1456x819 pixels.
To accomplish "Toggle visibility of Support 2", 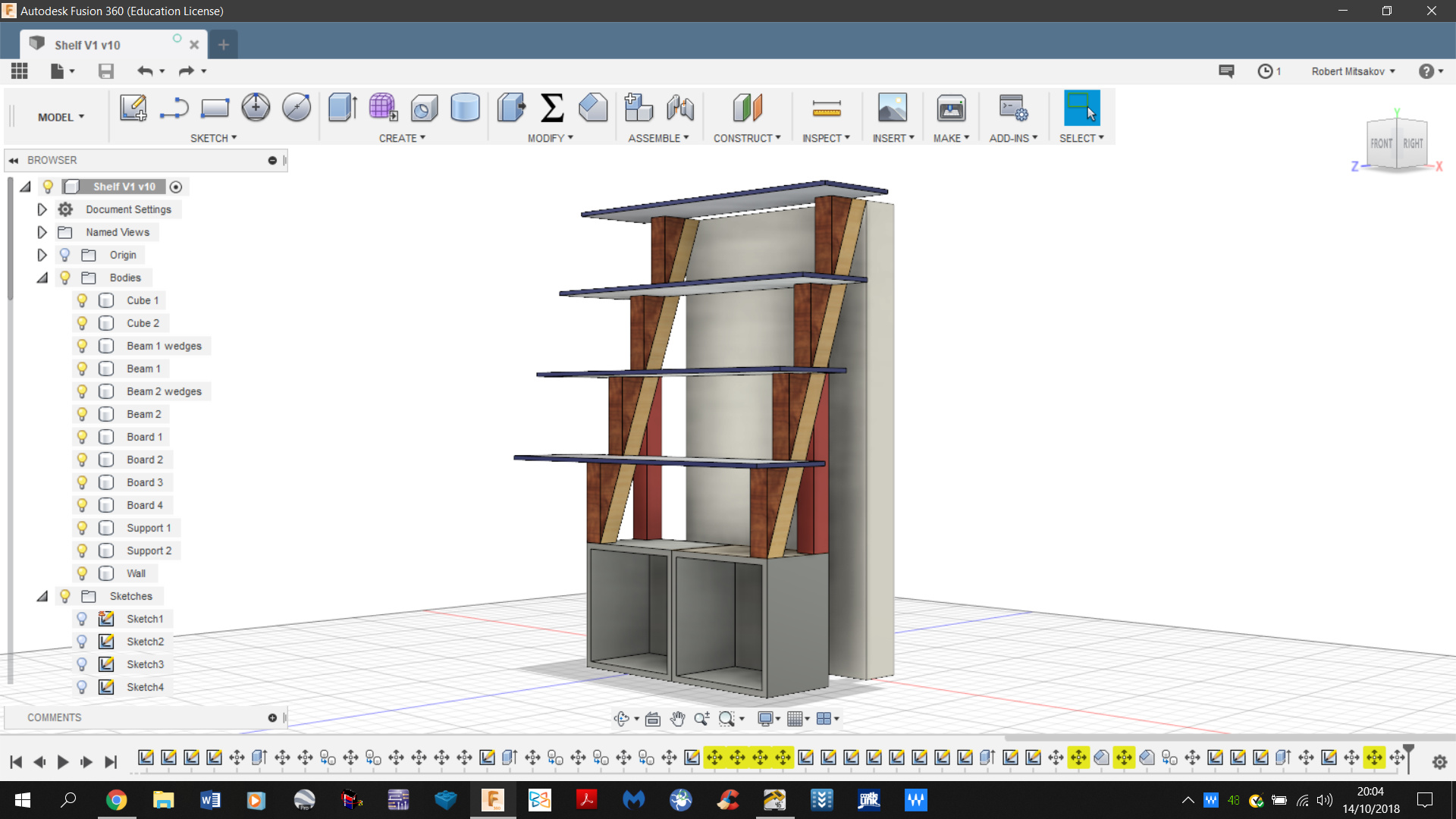I will pos(82,551).
